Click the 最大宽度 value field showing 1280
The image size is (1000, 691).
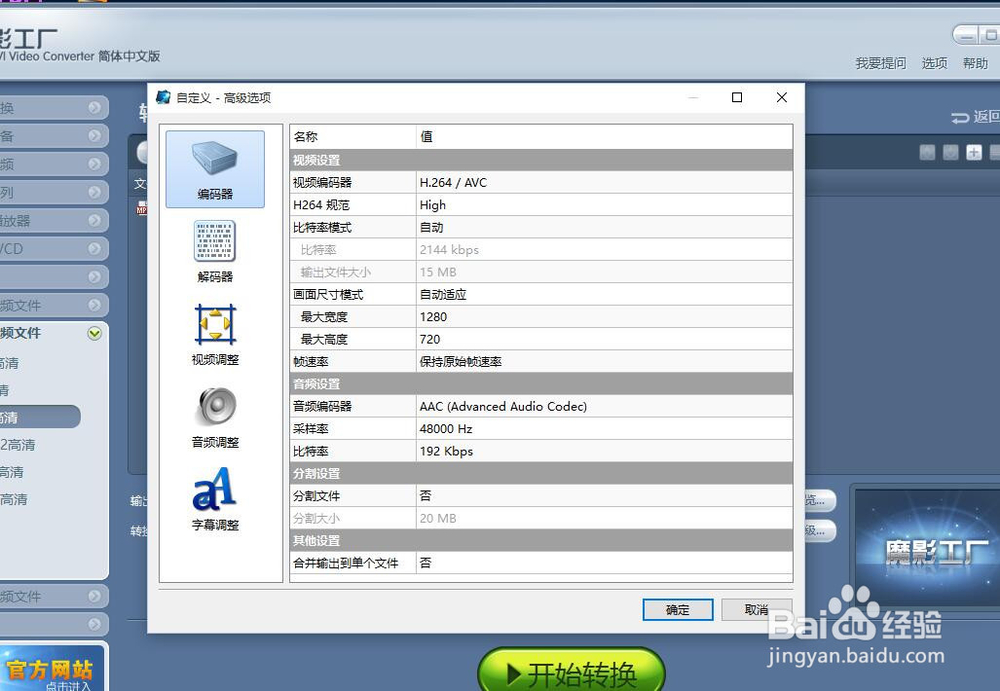tap(500, 316)
